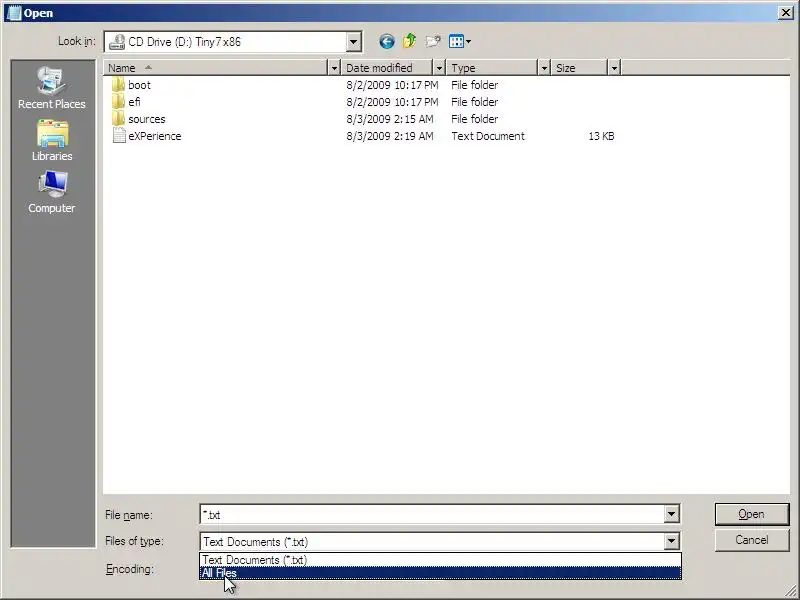Sort by Size column header
Viewport: 800px width, 600px height.
pyautogui.click(x=579, y=68)
